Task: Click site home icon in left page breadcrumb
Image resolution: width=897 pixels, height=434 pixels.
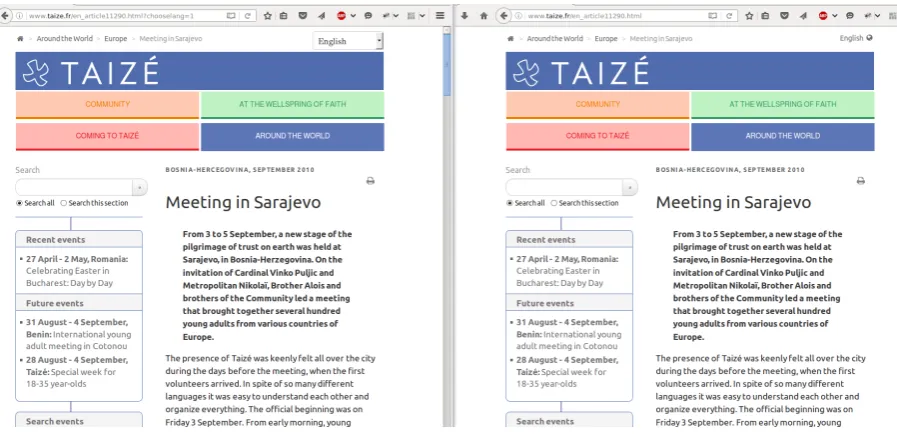Action: coord(21,39)
